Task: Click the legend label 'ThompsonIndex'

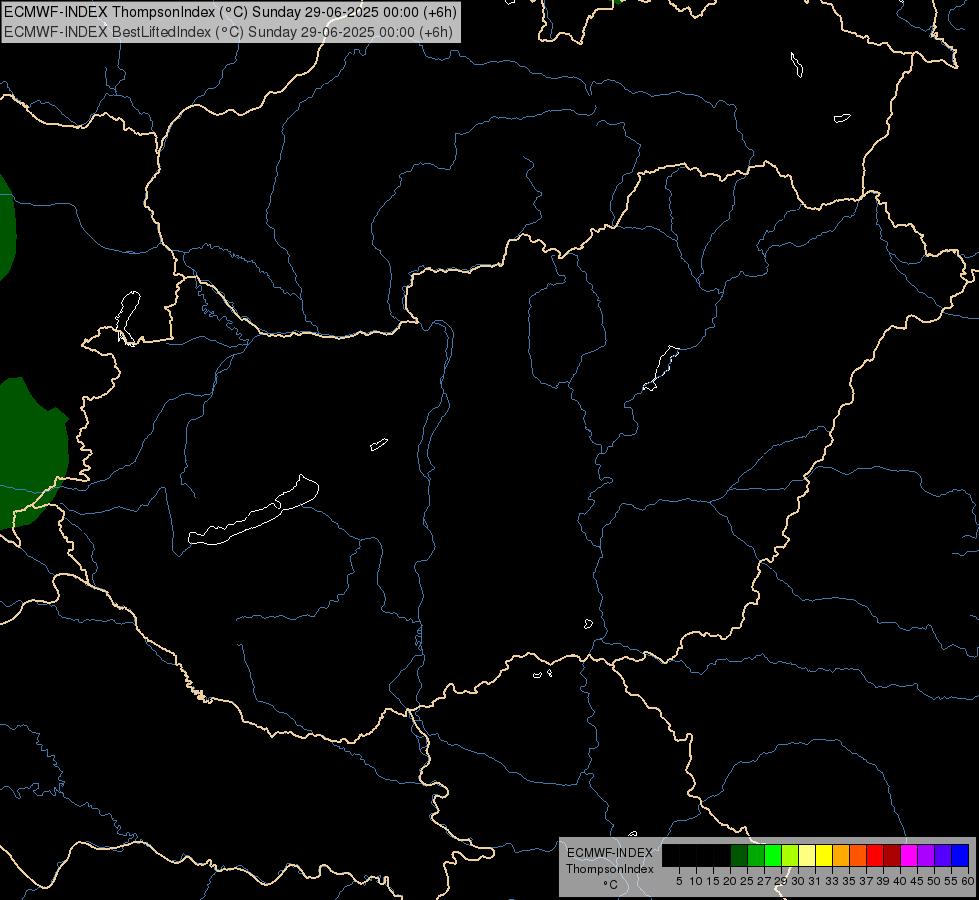Action: [x=610, y=869]
